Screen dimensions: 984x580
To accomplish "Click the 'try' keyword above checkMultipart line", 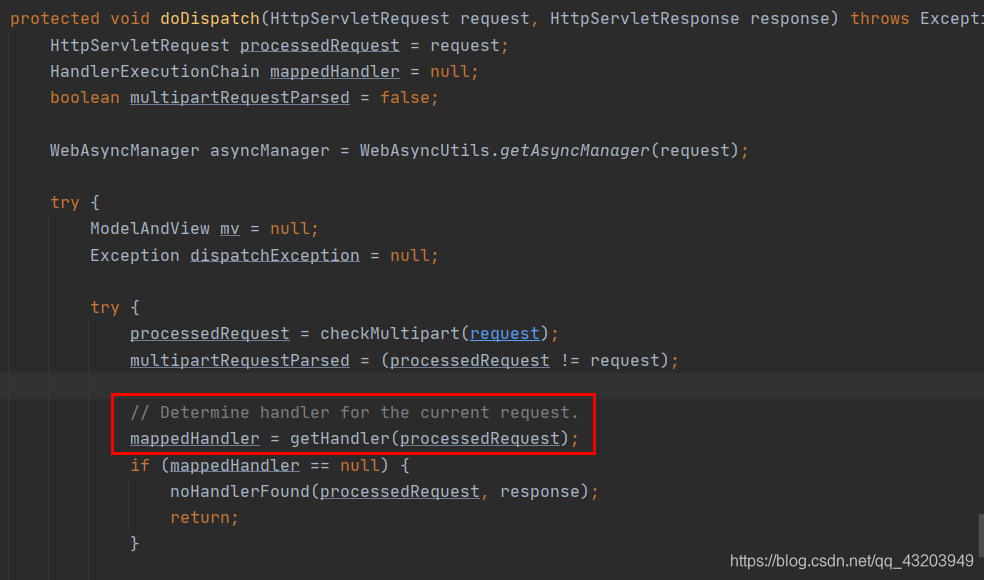I will pos(105,308).
